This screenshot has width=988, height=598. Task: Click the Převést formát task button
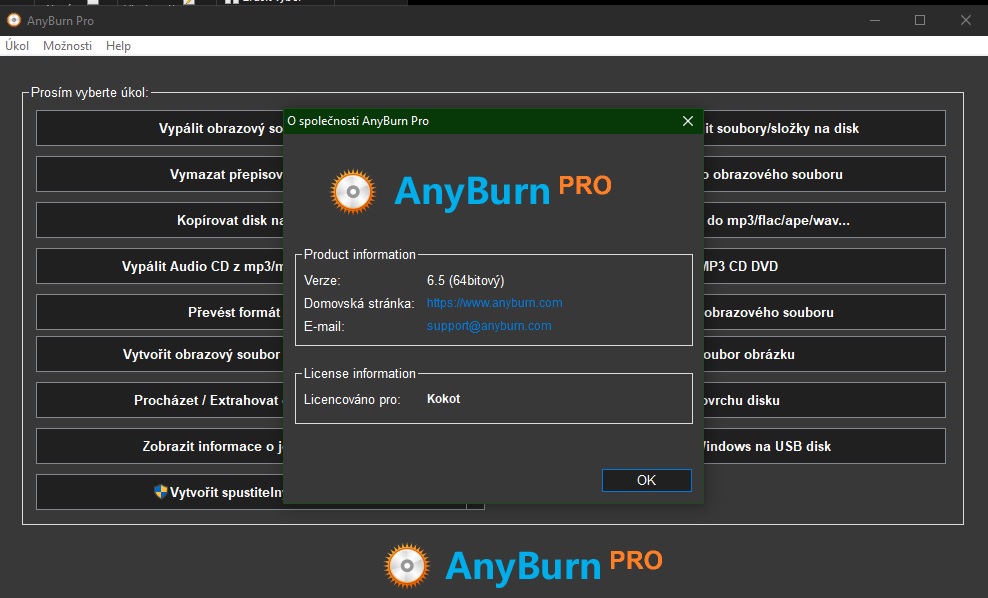(x=160, y=312)
